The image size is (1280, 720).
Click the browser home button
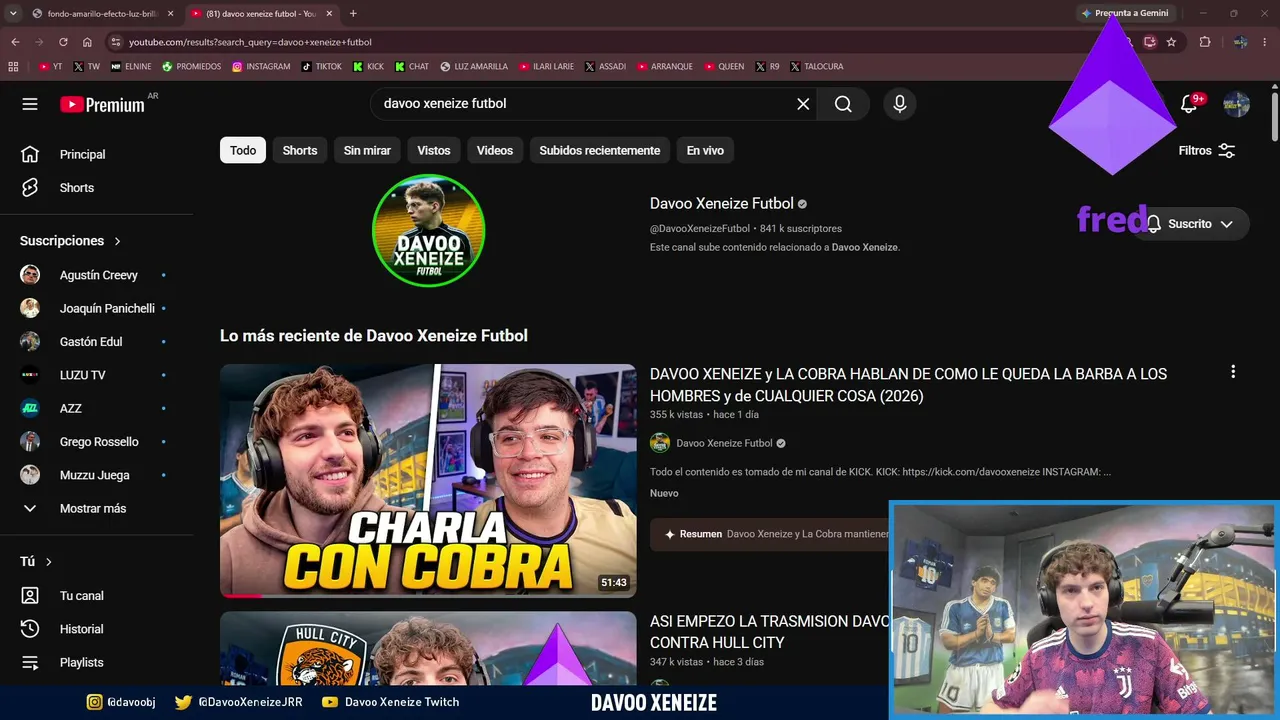[x=87, y=42]
